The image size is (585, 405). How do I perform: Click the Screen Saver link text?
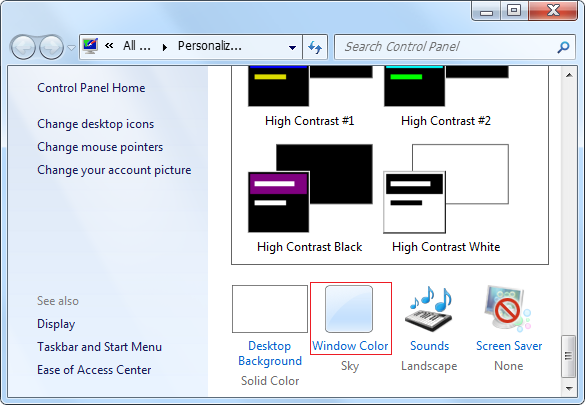[x=509, y=346]
